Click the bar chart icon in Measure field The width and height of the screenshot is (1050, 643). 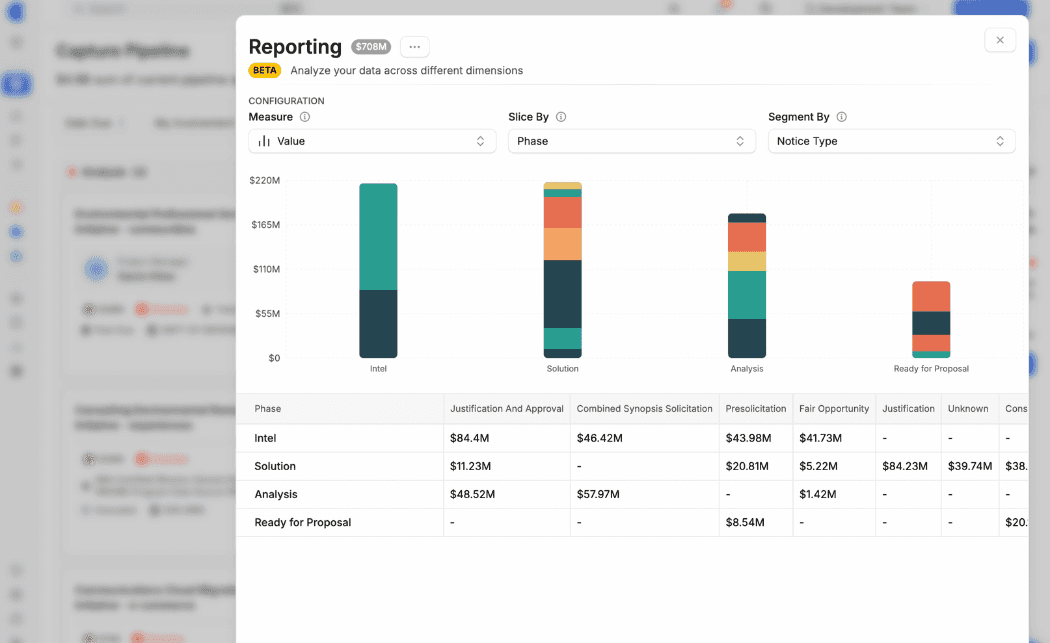click(265, 141)
